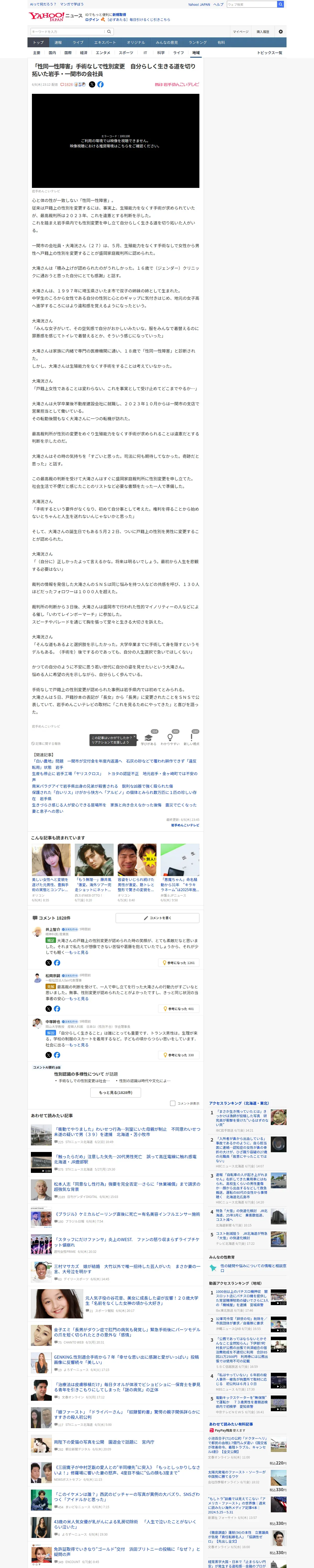Open the エキスパート navigation tab
The image size is (314, 1568).
[105, 43]
